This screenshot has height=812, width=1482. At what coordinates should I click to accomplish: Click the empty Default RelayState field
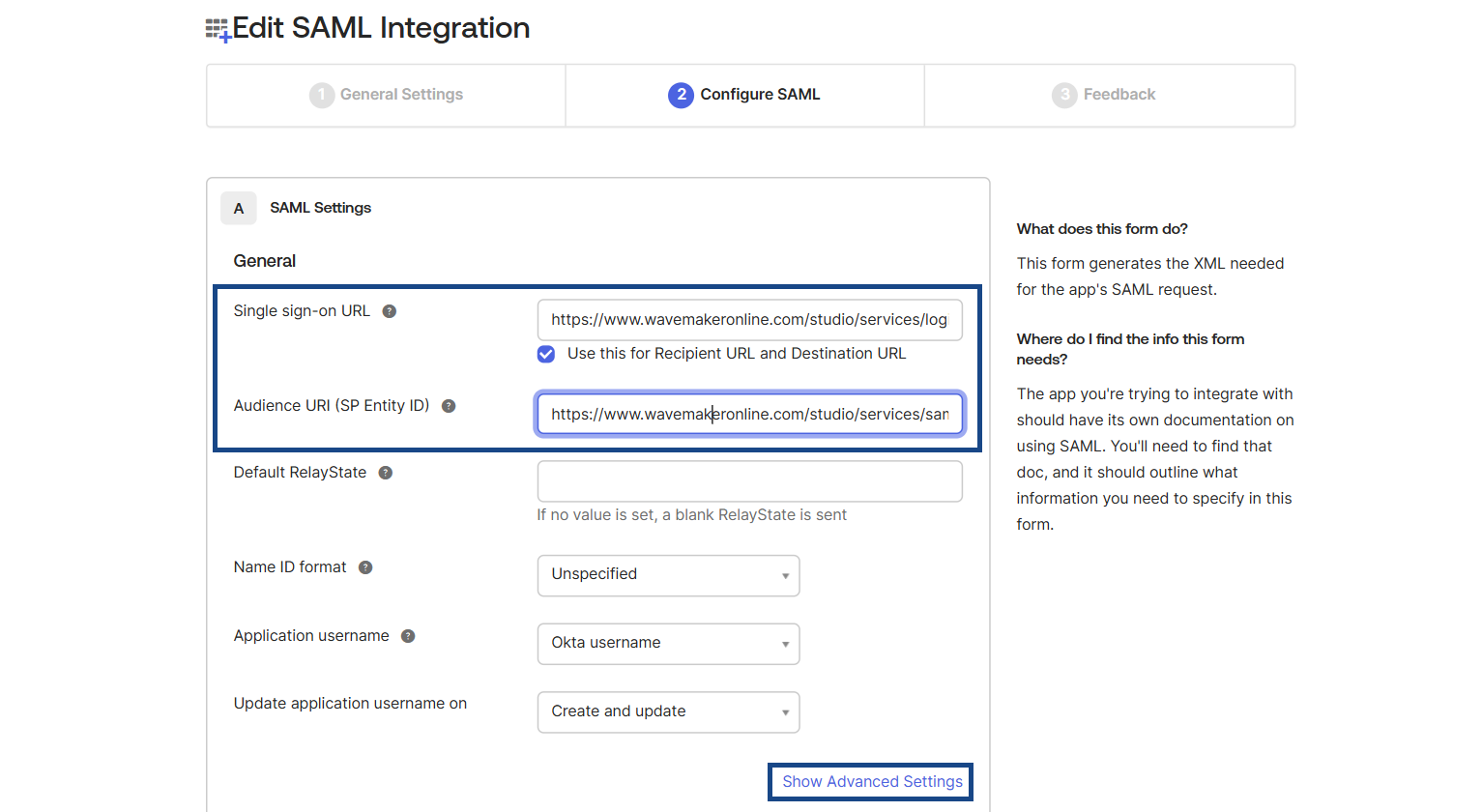(749, 481)
